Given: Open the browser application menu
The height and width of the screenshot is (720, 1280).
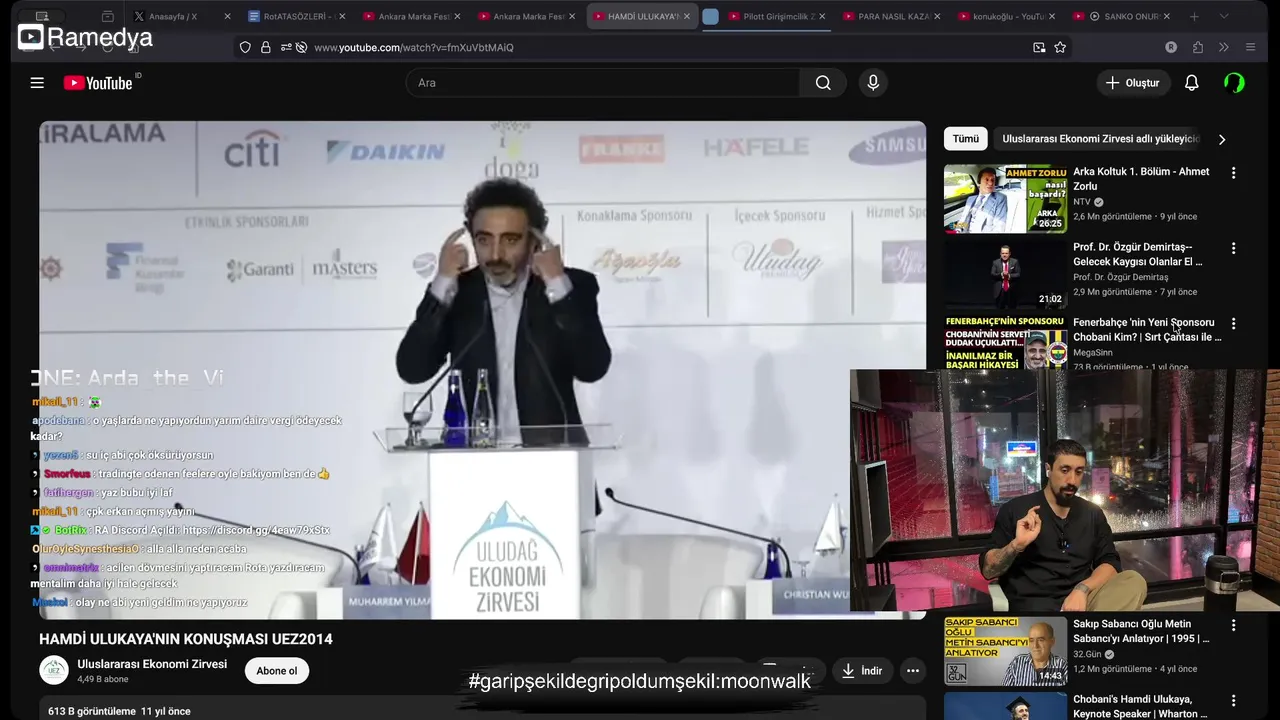Looking at the screenshot, I should point(1250,47).
